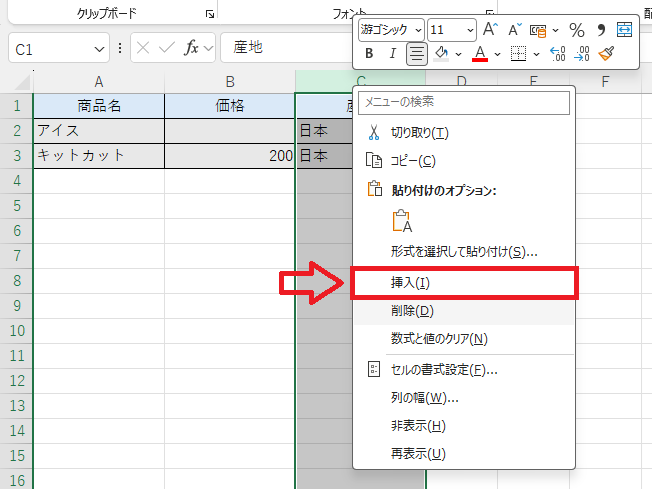Click the select all corner triangle
The width and height of the screenshot is (652, 489).
point(22,82)
